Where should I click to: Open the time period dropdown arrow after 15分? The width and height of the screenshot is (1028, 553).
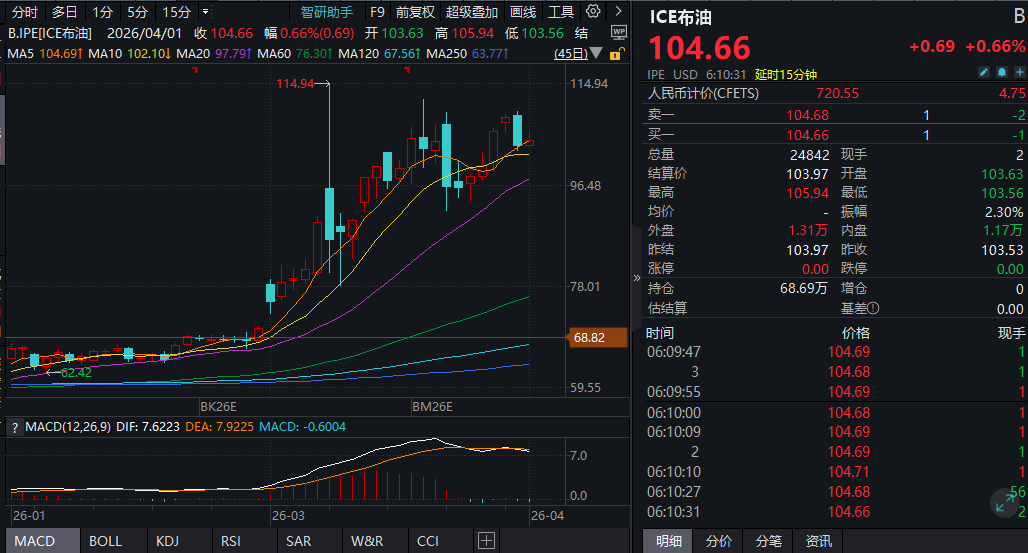click(205, 12)
